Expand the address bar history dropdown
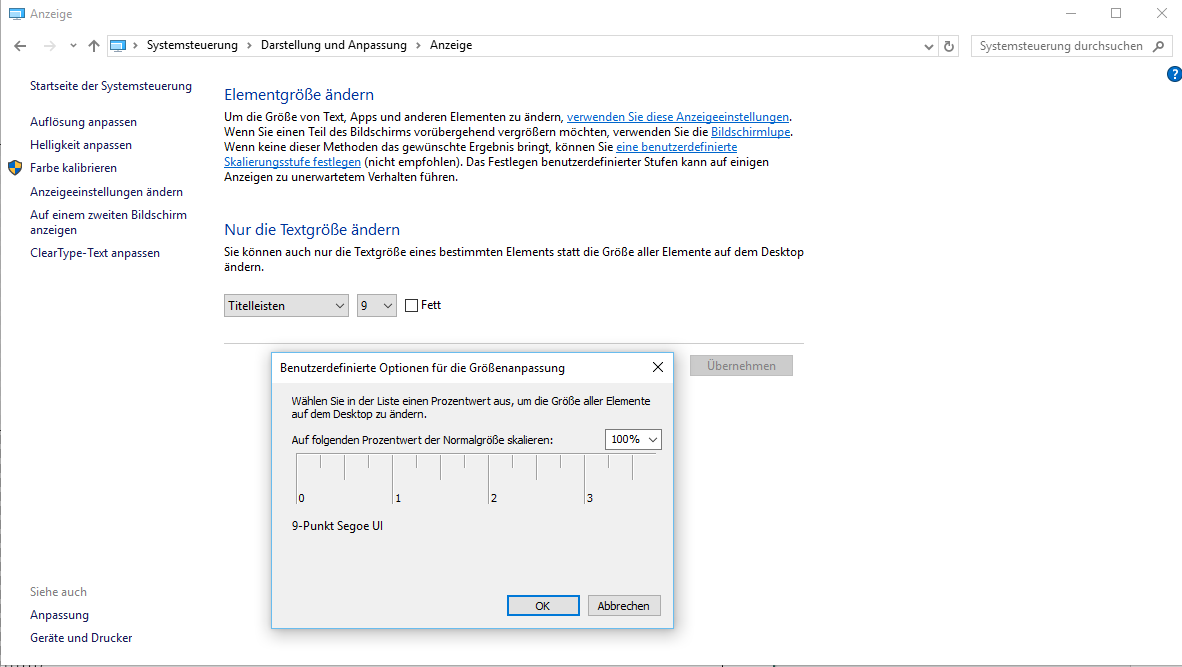This screenshot has width=1182, height=667. (x=929, y=46)
